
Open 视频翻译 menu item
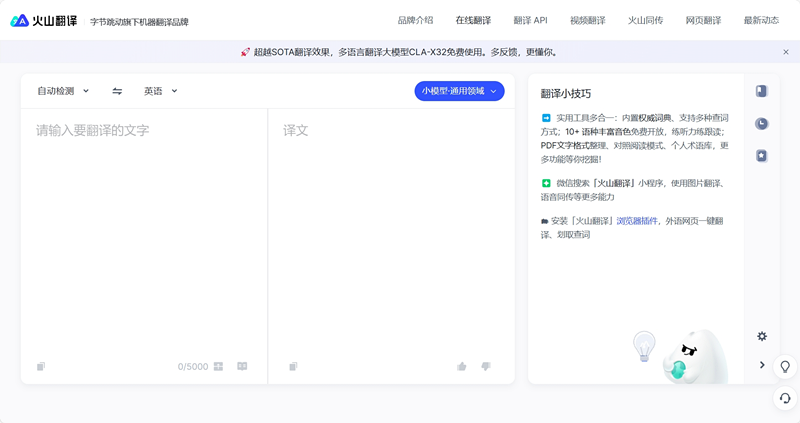(x=587, y=20)
